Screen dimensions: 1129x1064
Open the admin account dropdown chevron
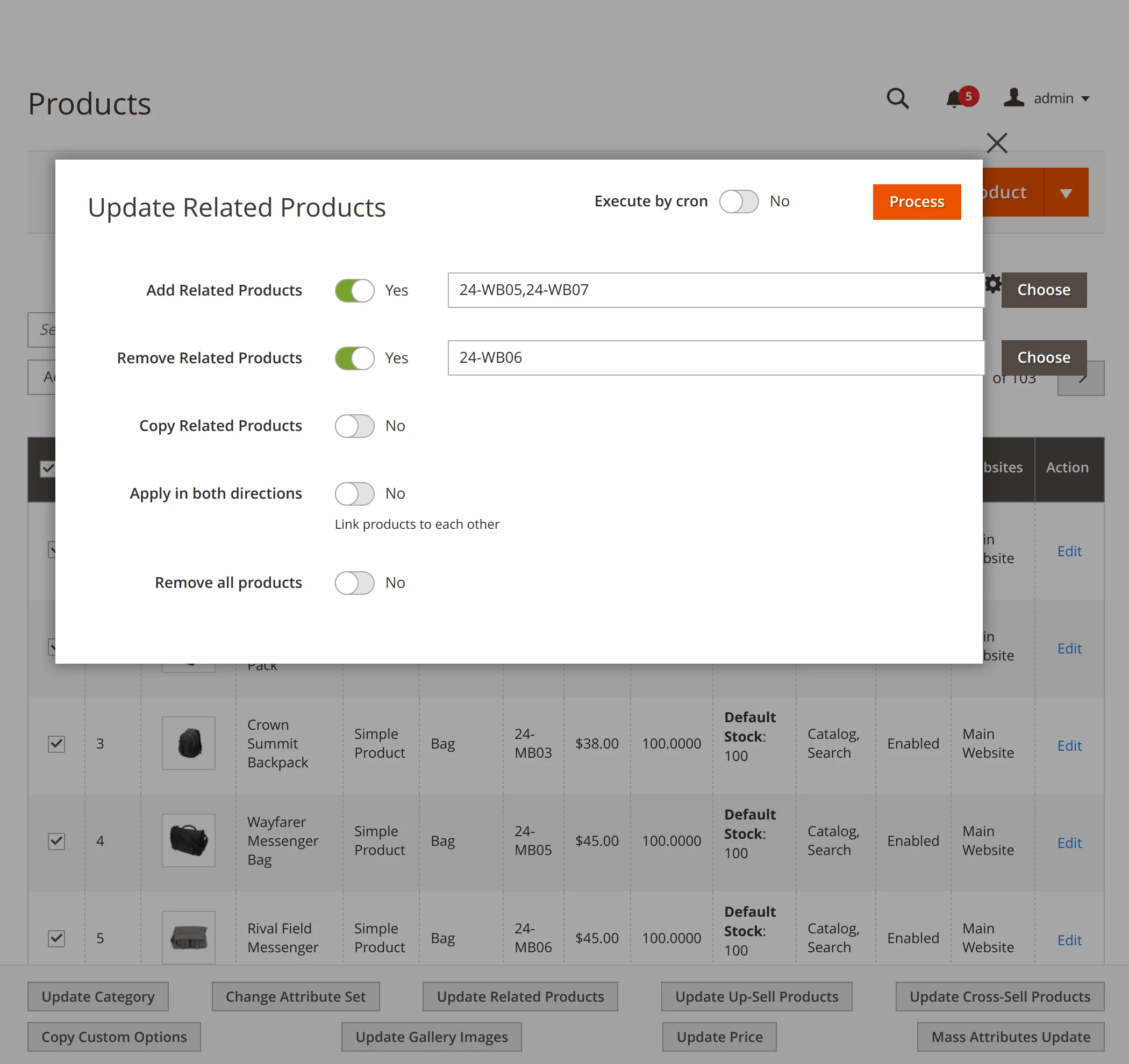tap(1086, 98)
